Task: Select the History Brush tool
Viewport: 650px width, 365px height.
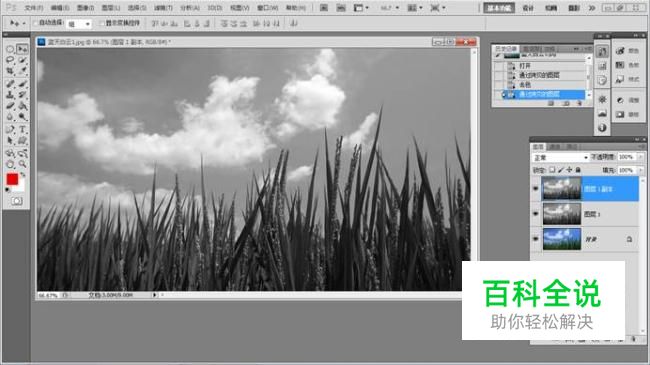Action: point(22,95)
